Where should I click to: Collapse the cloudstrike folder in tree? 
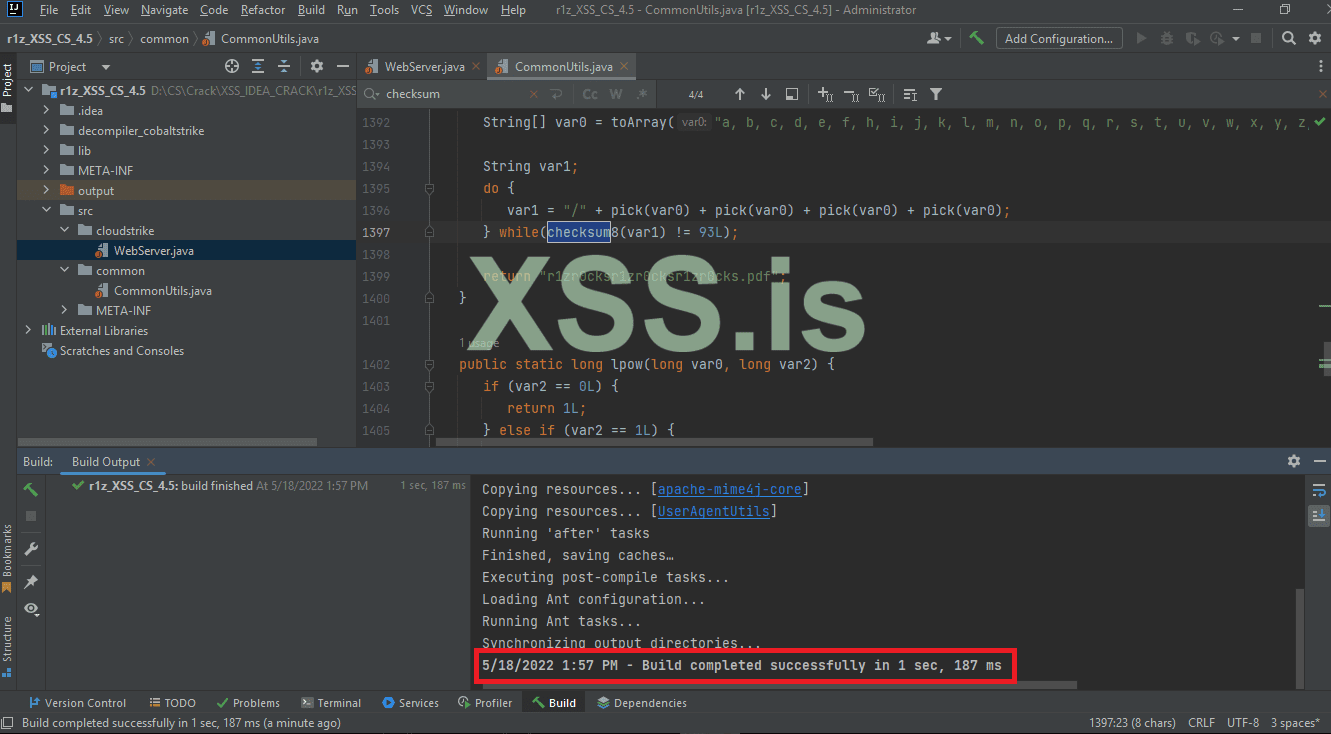point(65,231)
